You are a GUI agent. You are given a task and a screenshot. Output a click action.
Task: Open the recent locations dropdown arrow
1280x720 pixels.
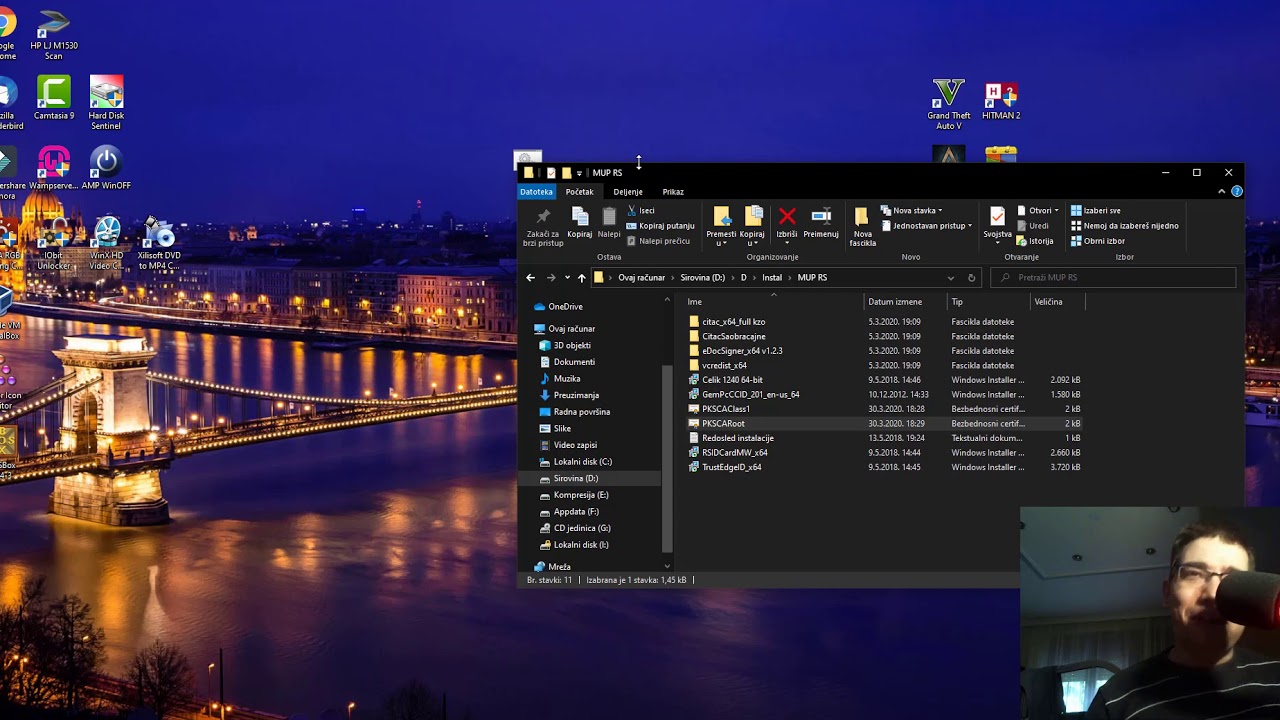(567, 278)
